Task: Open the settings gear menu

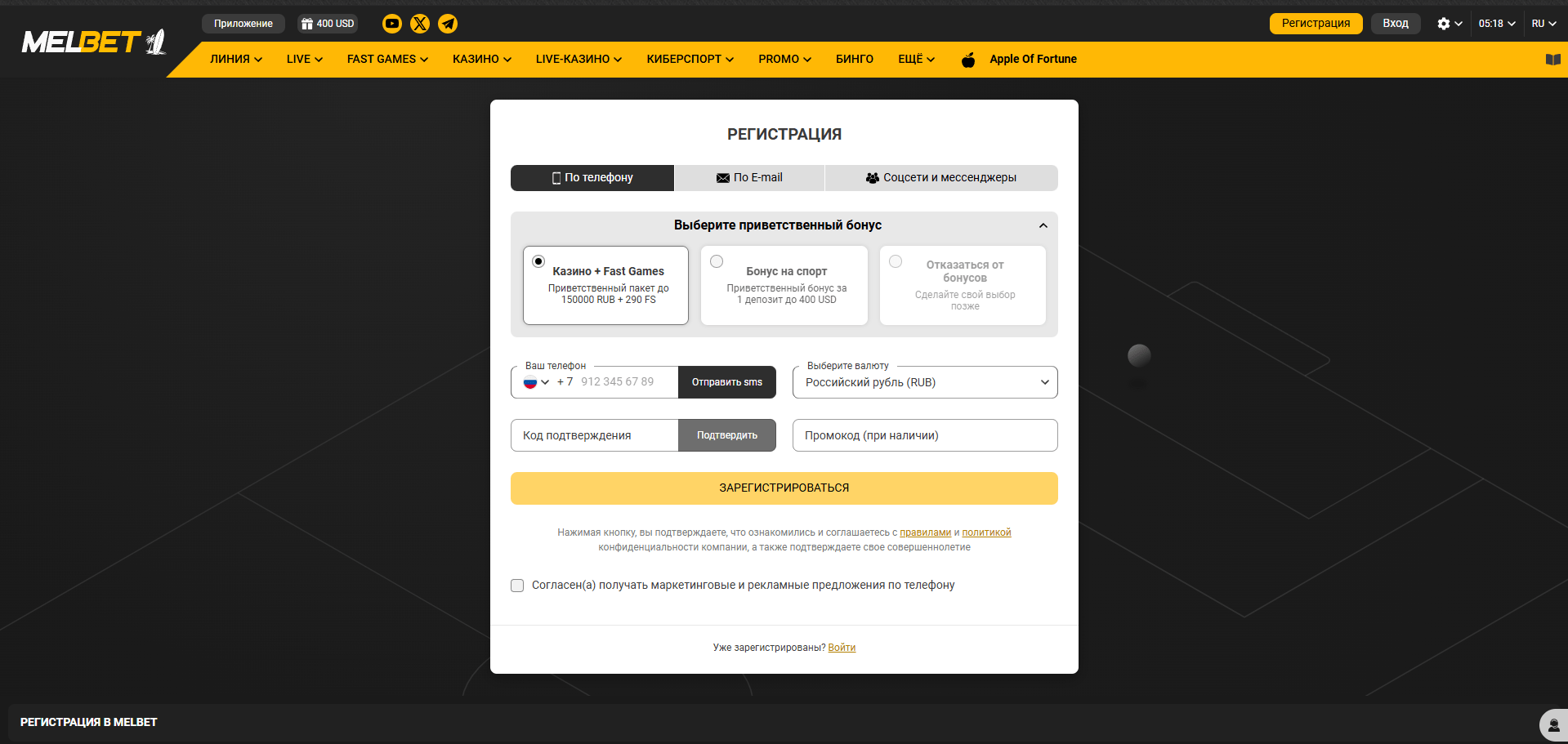Action: [1450, 24]
